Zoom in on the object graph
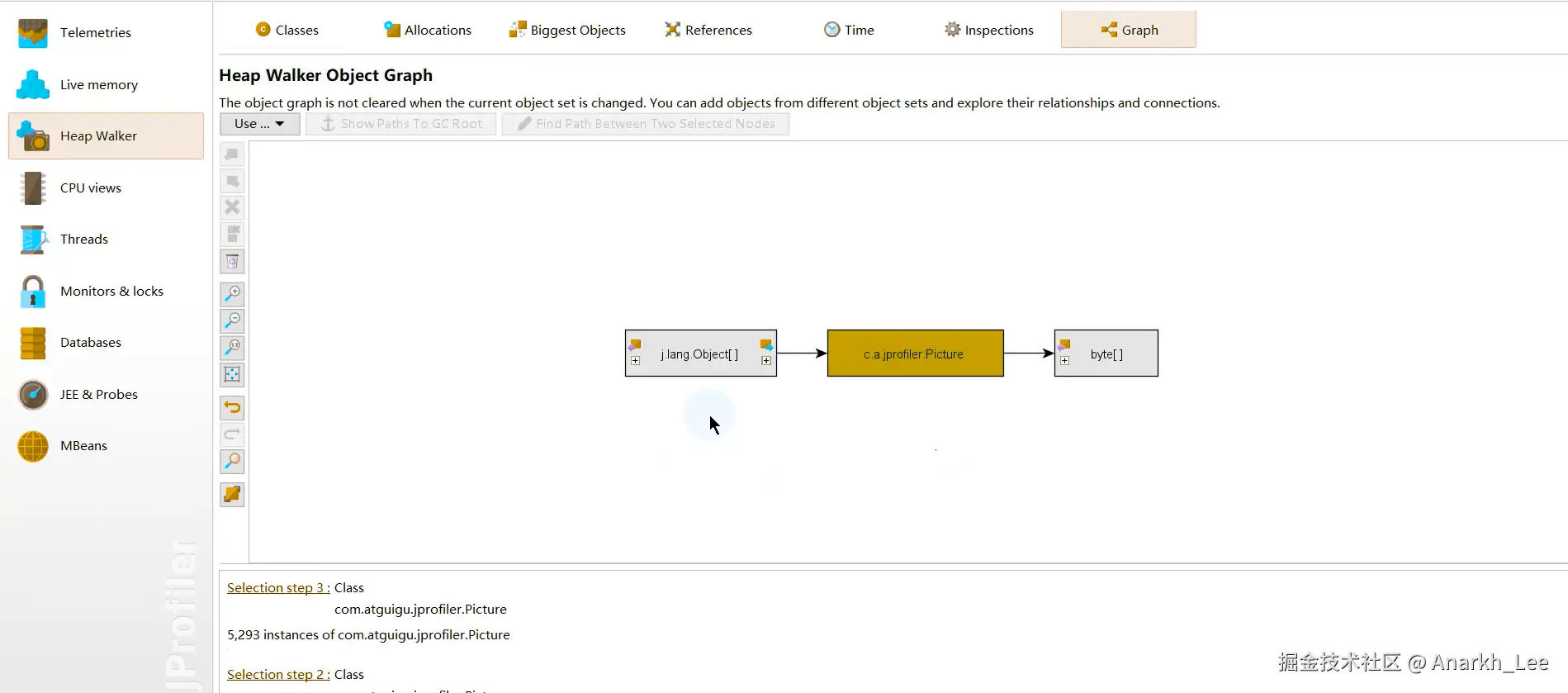Screen dimensions: 1568x693 pos(232,294)
